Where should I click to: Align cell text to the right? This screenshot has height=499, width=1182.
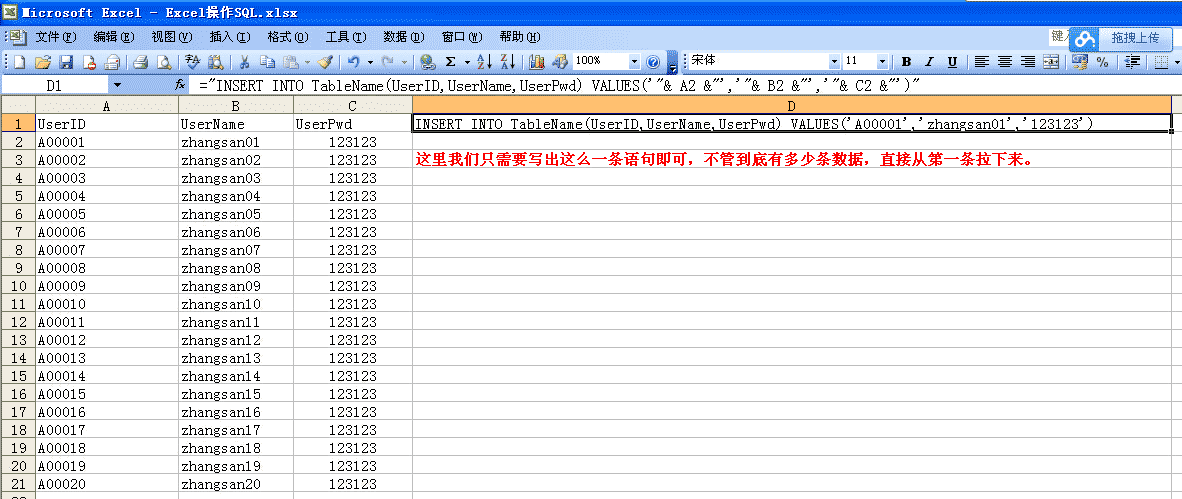click(1028, 62)
